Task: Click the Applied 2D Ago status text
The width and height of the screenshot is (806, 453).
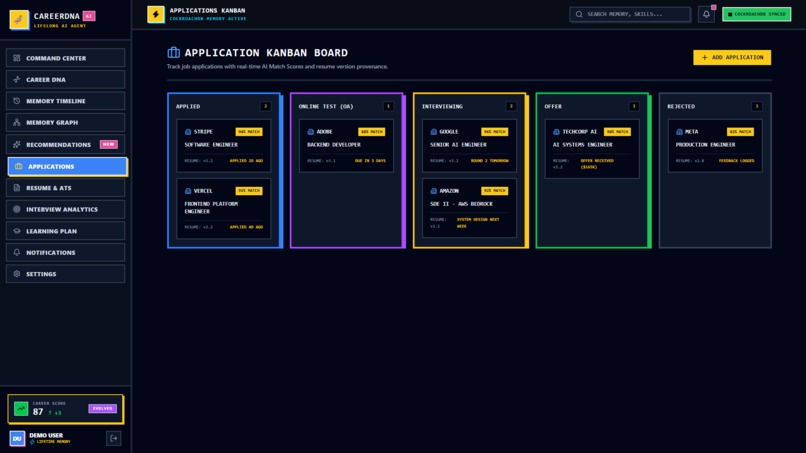Action: pyautogui.click(x=246, y=160)
